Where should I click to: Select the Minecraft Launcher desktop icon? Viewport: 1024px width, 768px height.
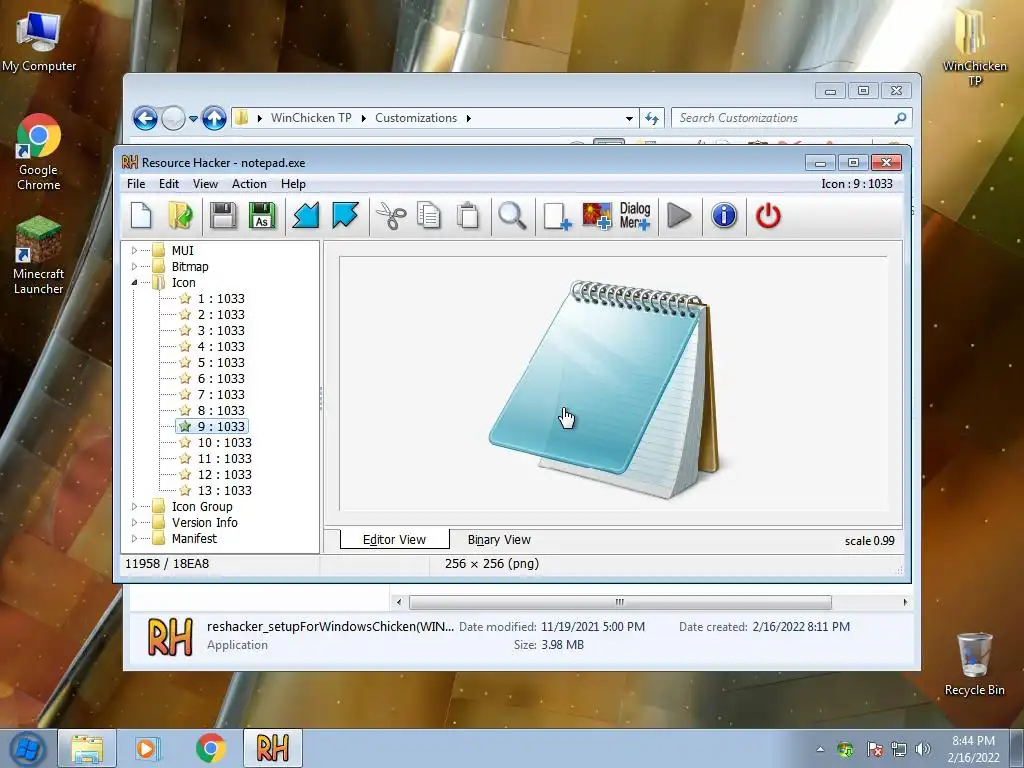click(39, 256)
